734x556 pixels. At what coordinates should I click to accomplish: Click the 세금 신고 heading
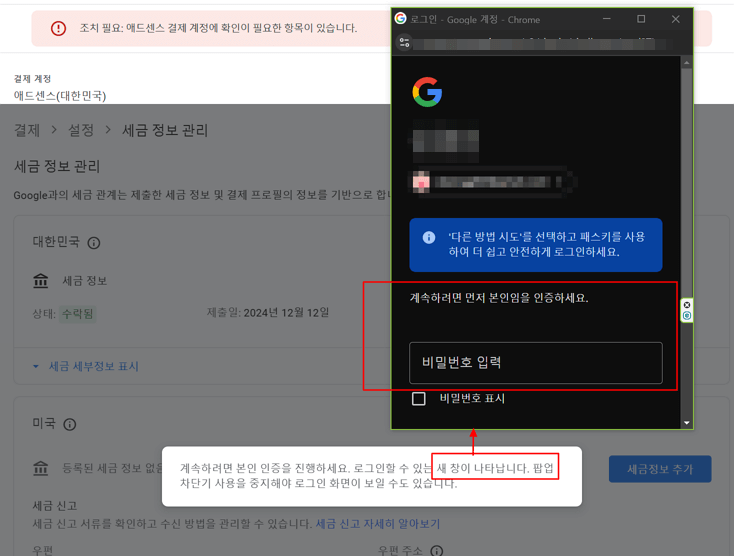(x=55, y=506)
